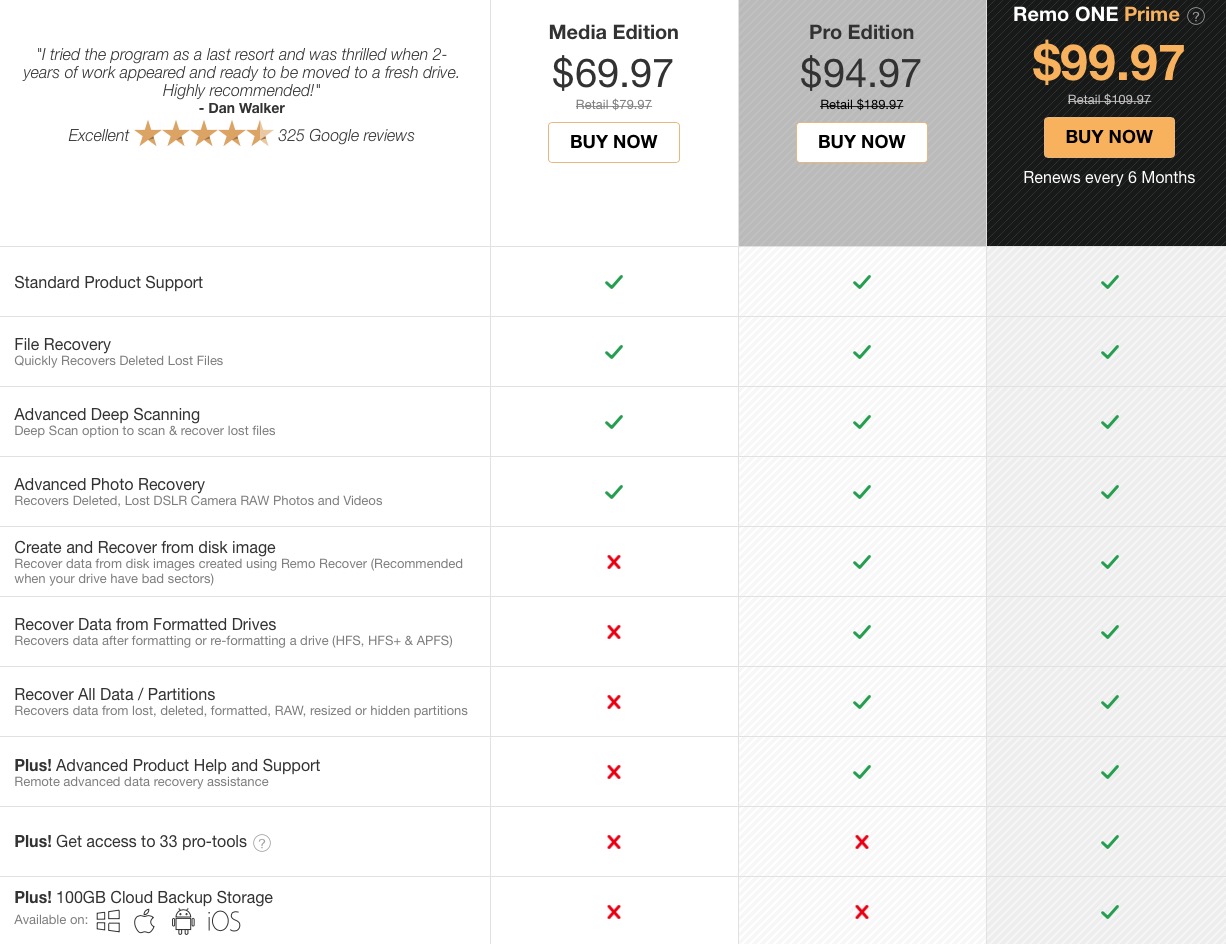
Task: Click the Apple platform icon
Action: (145, 921)
